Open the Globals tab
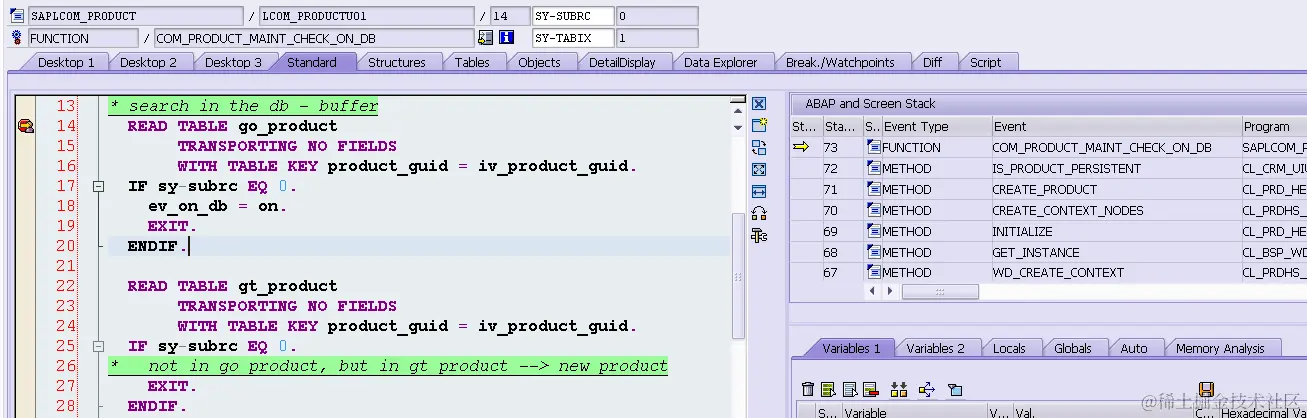This screenshot has width=1307, height=418. 1073,348
